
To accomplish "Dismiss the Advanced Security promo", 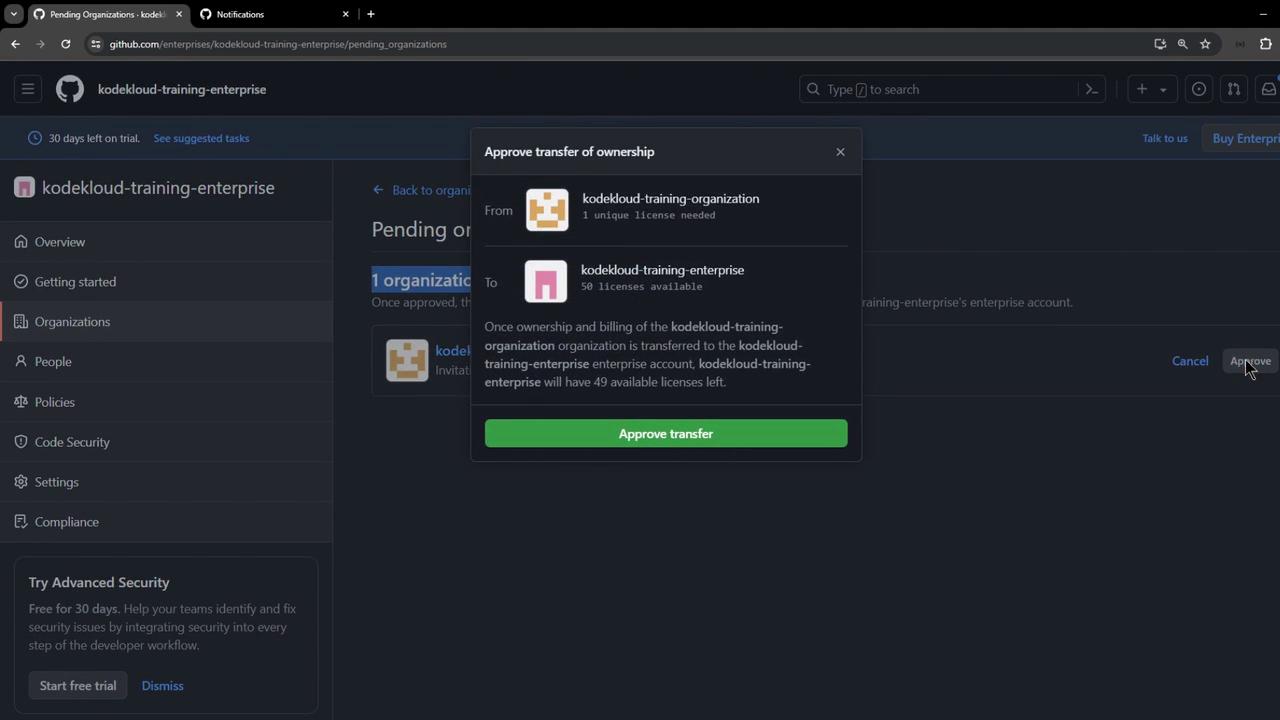I will [x=162, y=686].
